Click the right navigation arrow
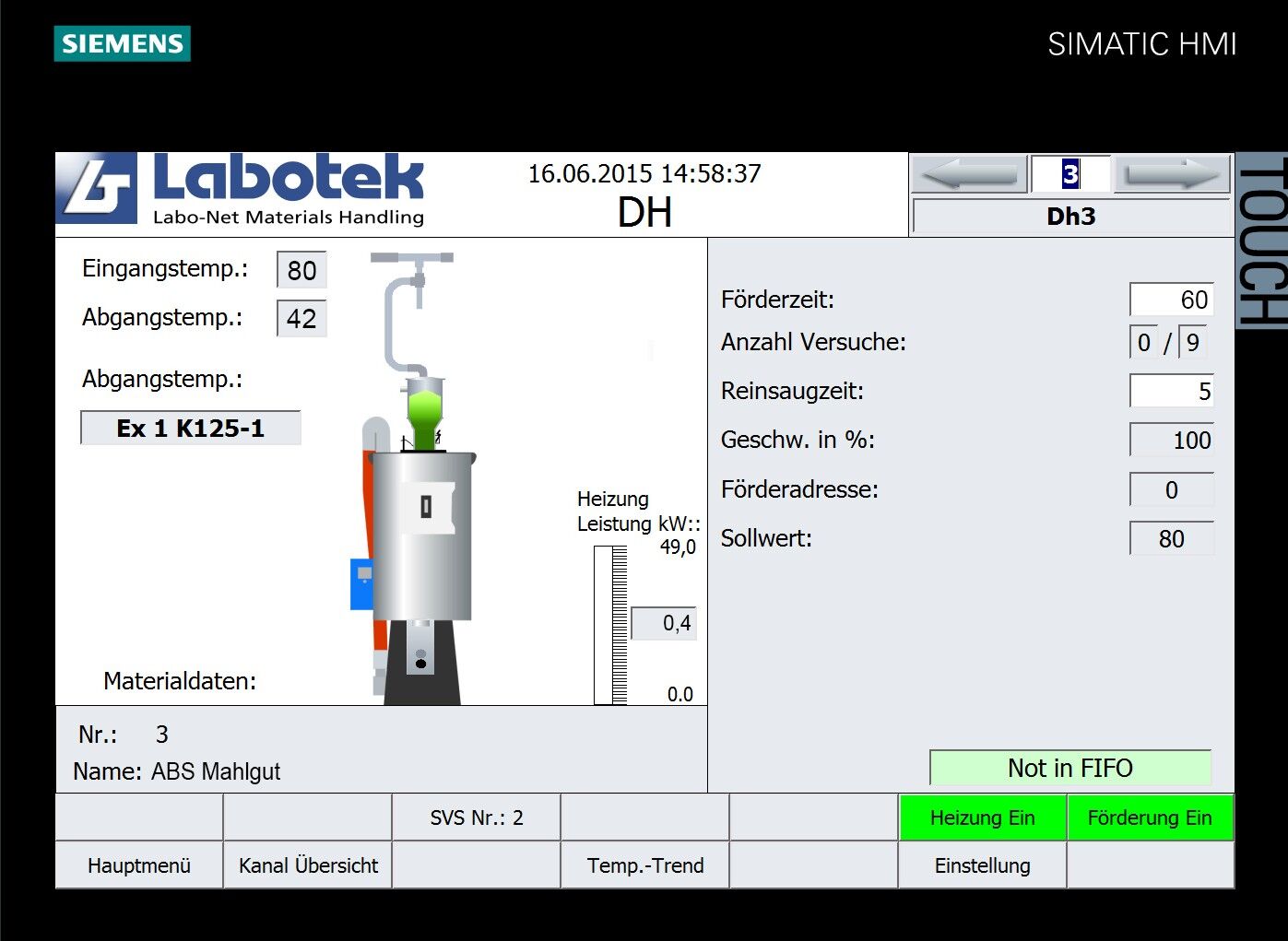The height and width of the screenshot is (941, 1288). click(x=1171, y=173)
